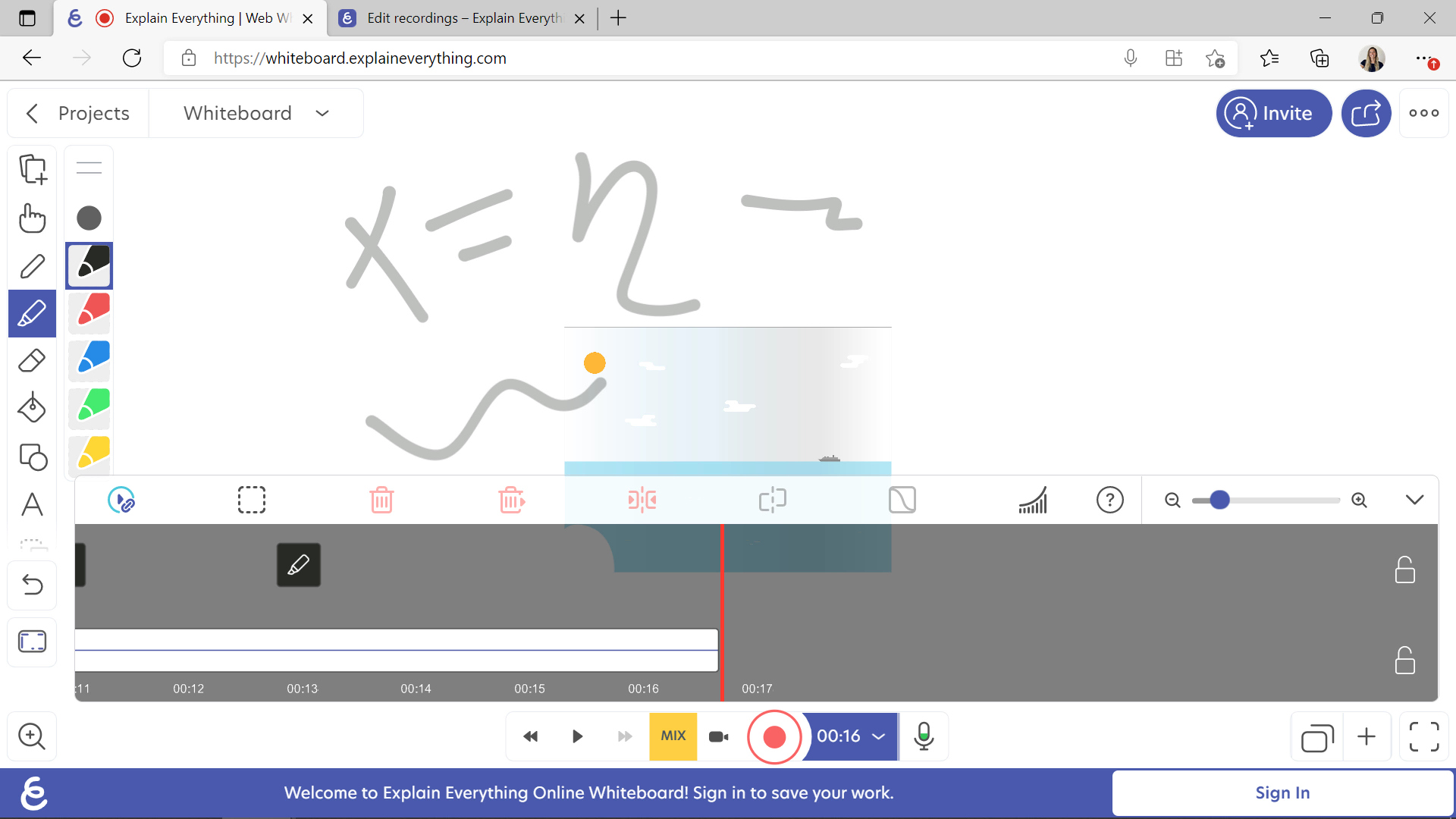Expand the playback time 00:16 dropdown
The image size is (1456, 819).
click(x=880, y=736)
